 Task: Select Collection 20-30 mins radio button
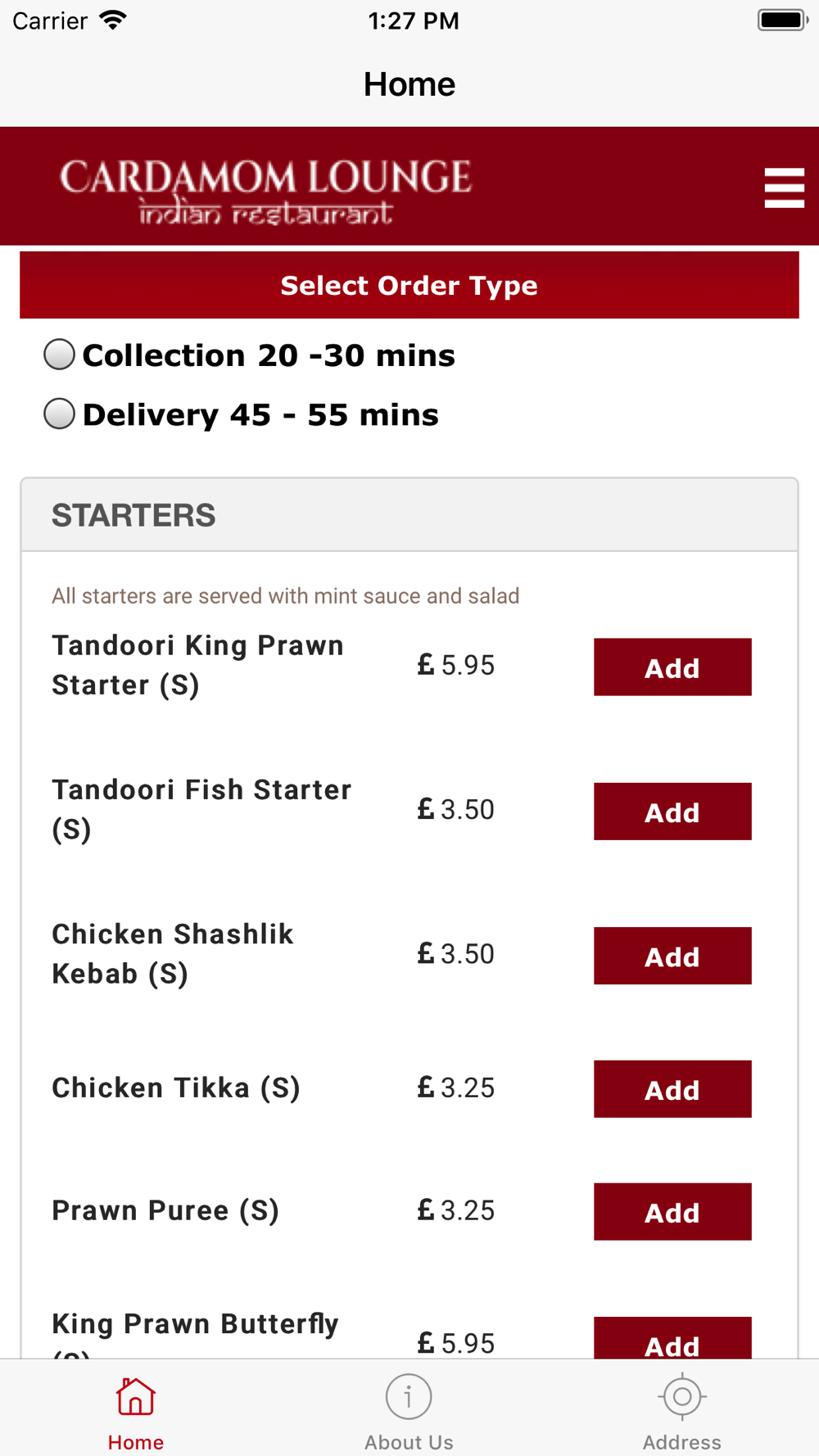tap(59, 355)
